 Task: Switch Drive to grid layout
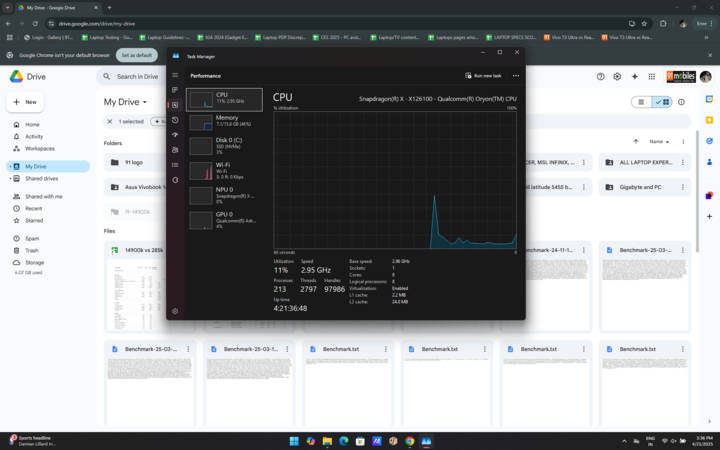click(x=662, y=102)
